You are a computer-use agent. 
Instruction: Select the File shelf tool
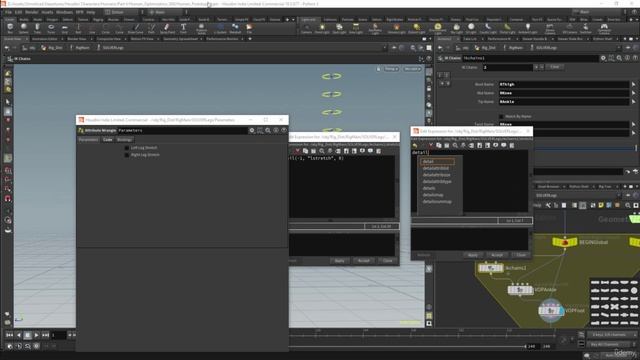tap(249, 28)
